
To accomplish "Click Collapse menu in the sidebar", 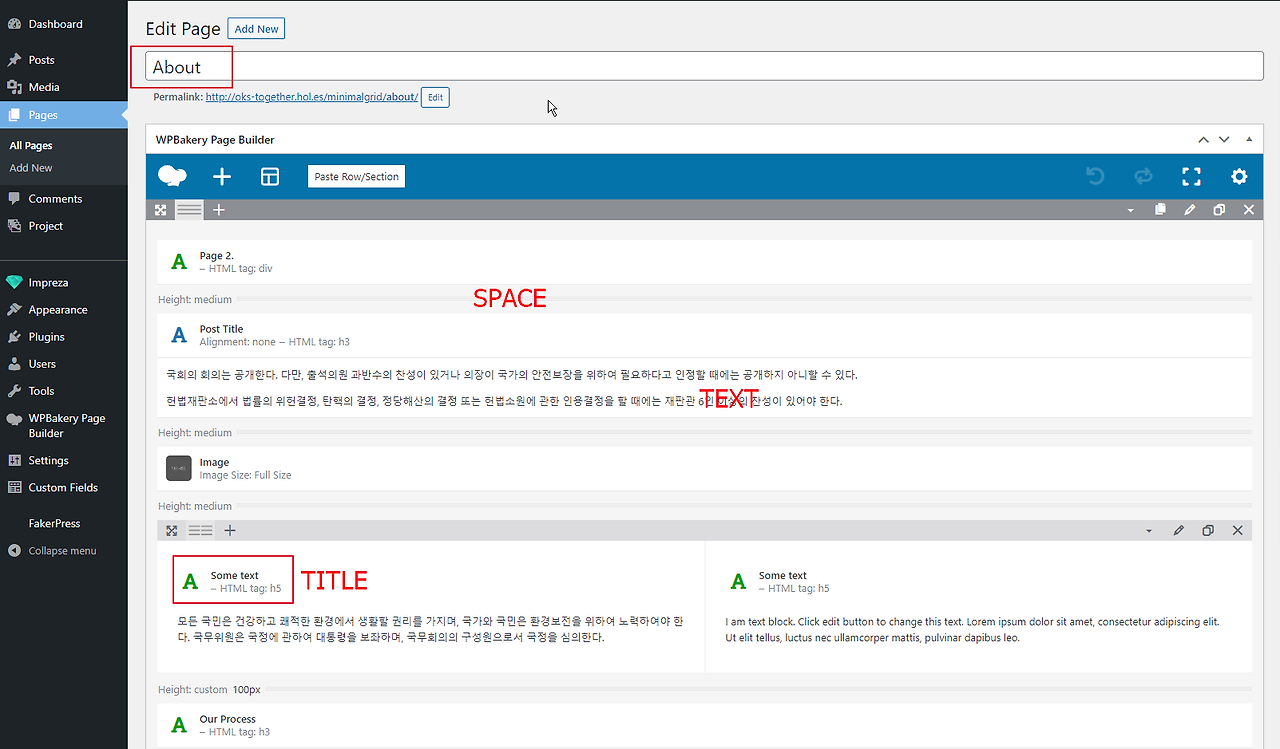I will click(x=62, y=551).
